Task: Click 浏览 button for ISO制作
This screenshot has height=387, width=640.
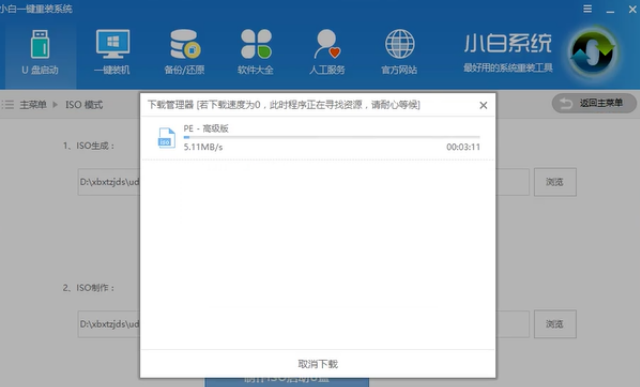Action: pyautogui.click(x=555, y=324)
